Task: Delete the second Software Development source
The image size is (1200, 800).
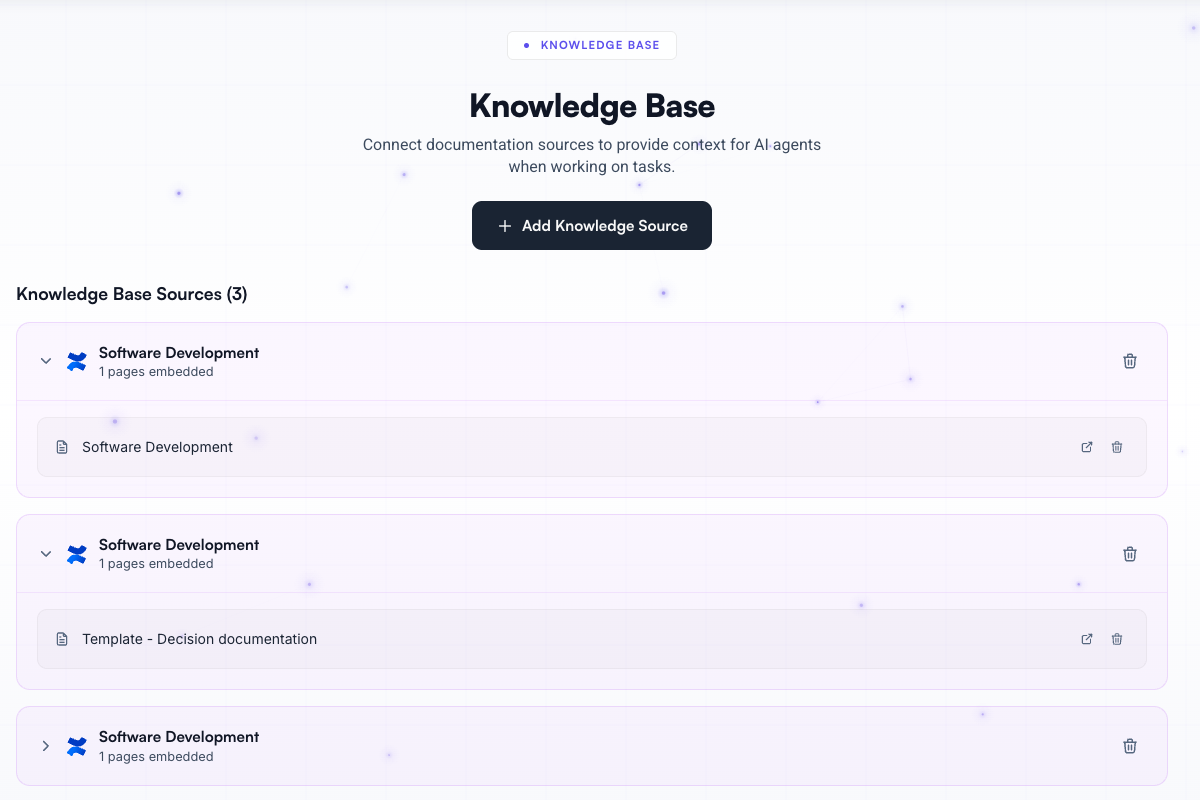Action: [x=1129, y=553]
